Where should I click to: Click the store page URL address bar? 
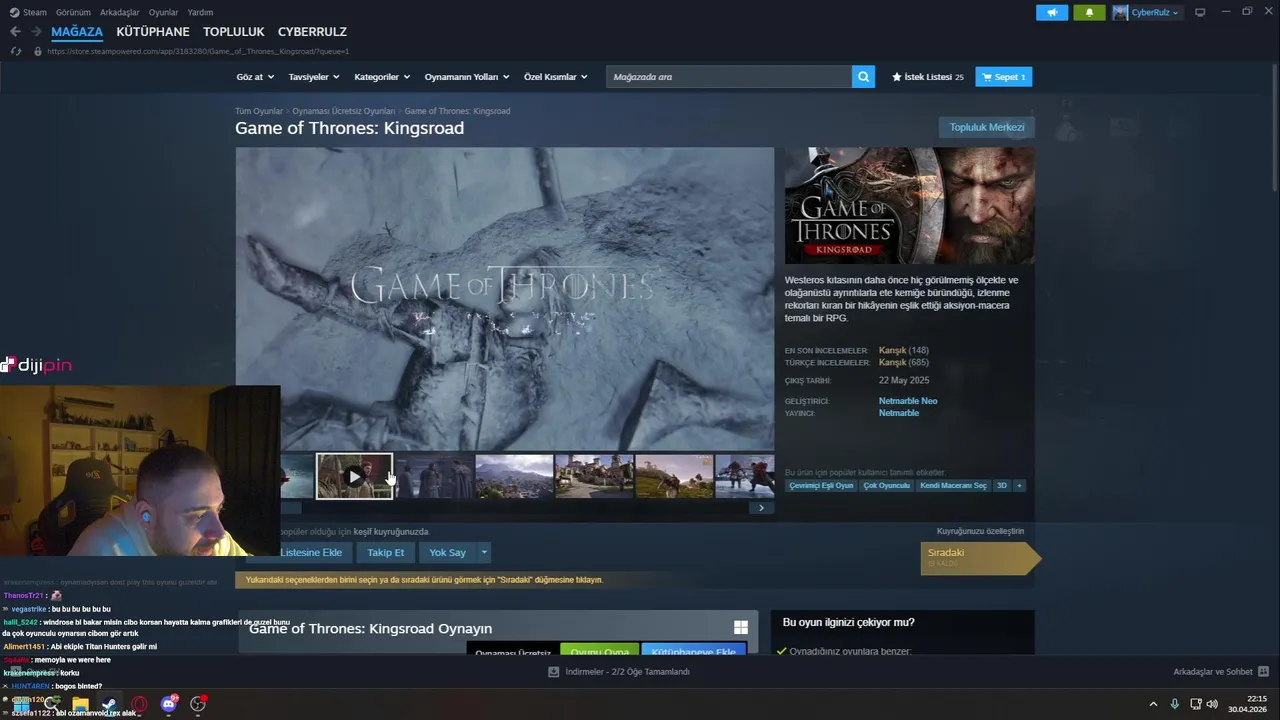click(x=198, y=51)
